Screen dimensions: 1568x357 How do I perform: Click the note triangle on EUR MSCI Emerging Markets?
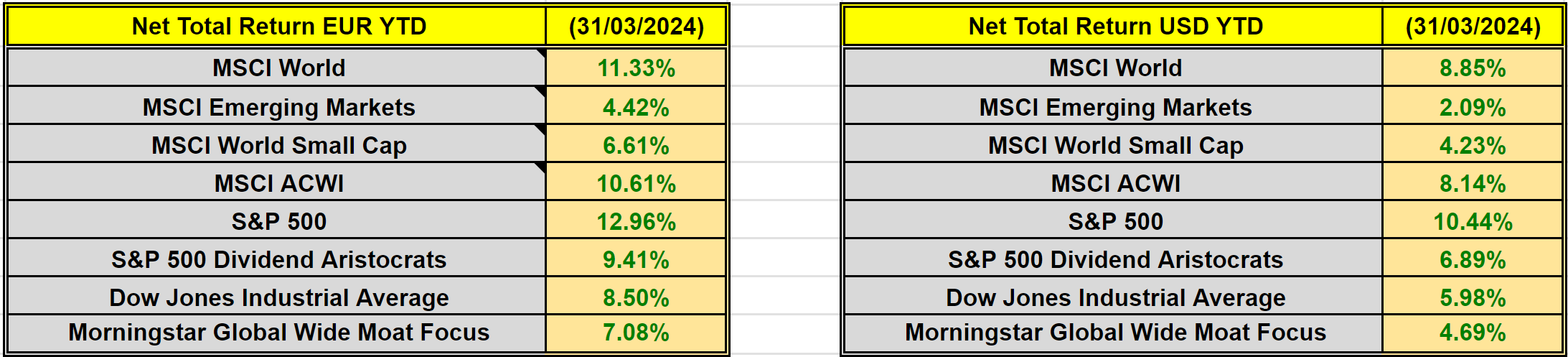[541, 91]
